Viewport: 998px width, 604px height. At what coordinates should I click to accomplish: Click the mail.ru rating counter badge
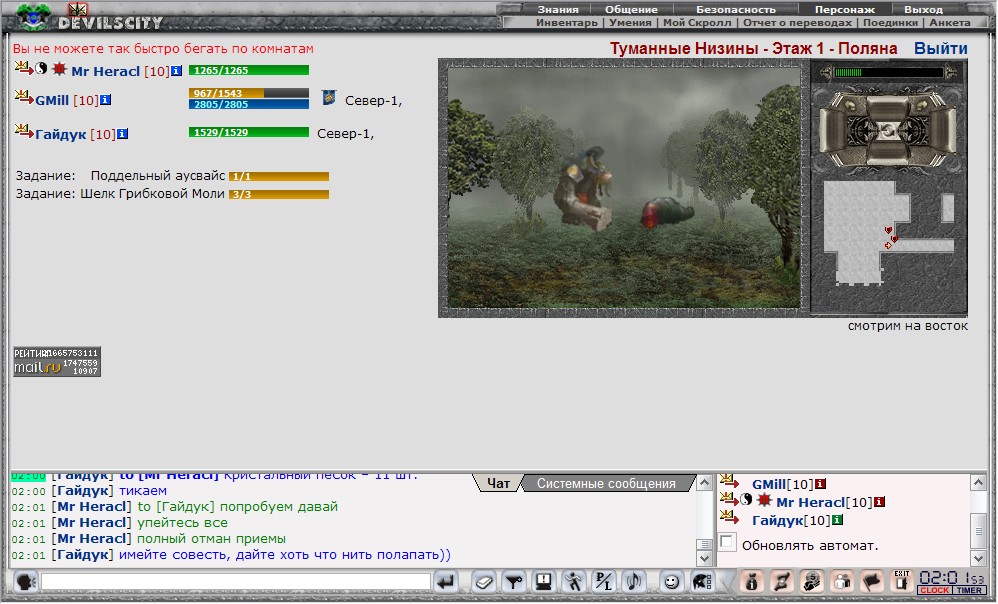57,362
